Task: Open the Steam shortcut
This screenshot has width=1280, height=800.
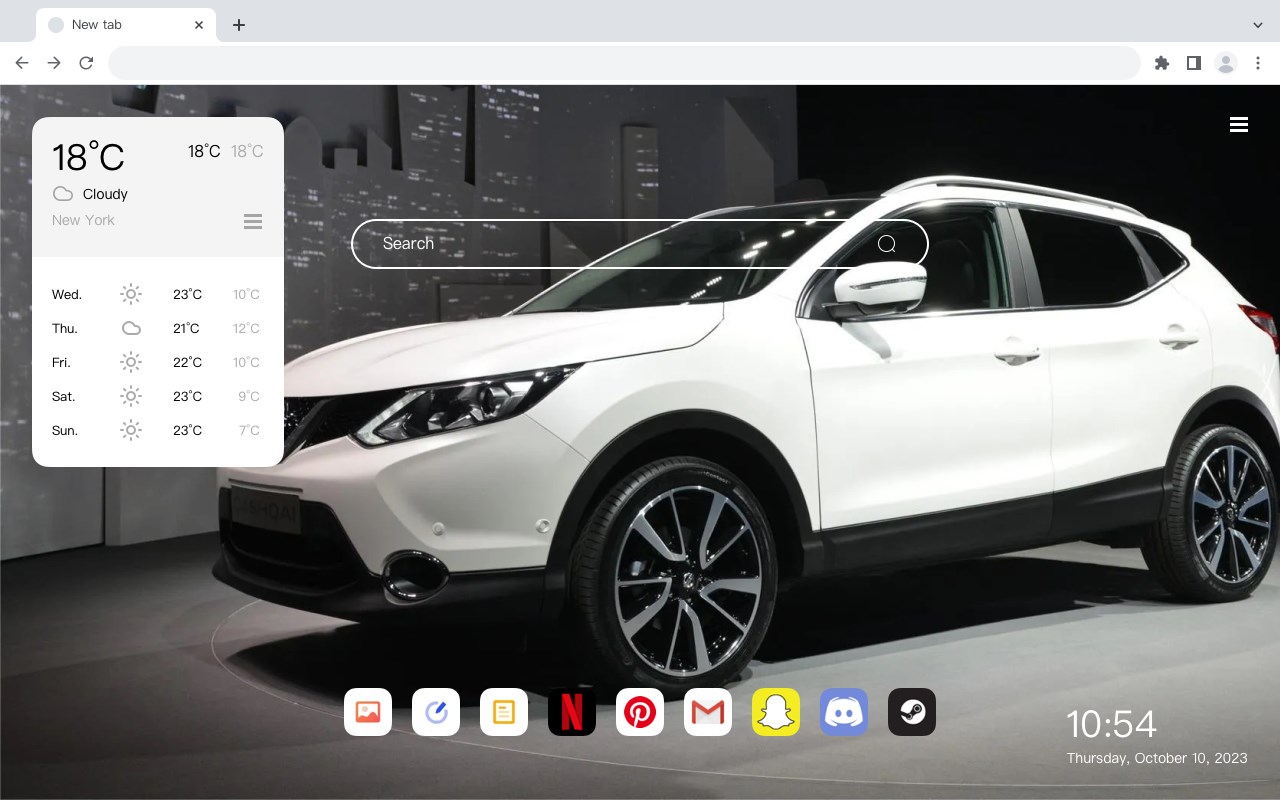Action: coord(912,712)
